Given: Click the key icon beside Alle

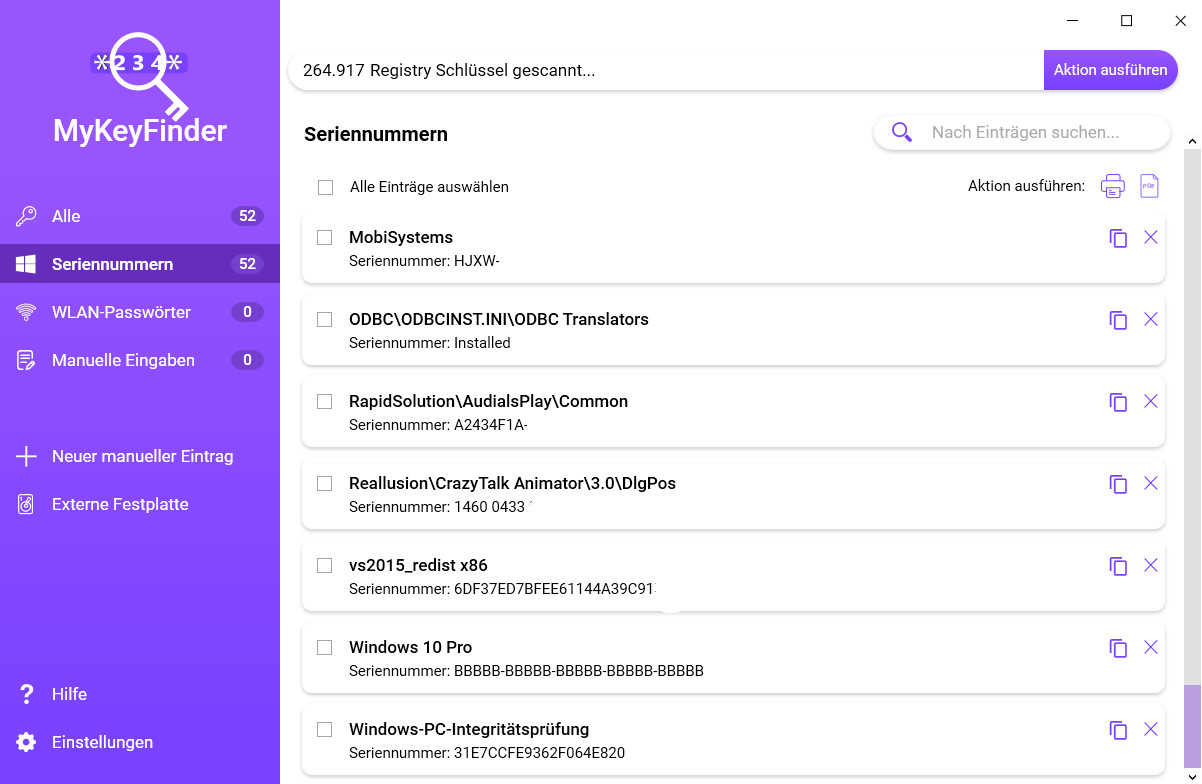Looking at the screenshot, I should point(26,216).
